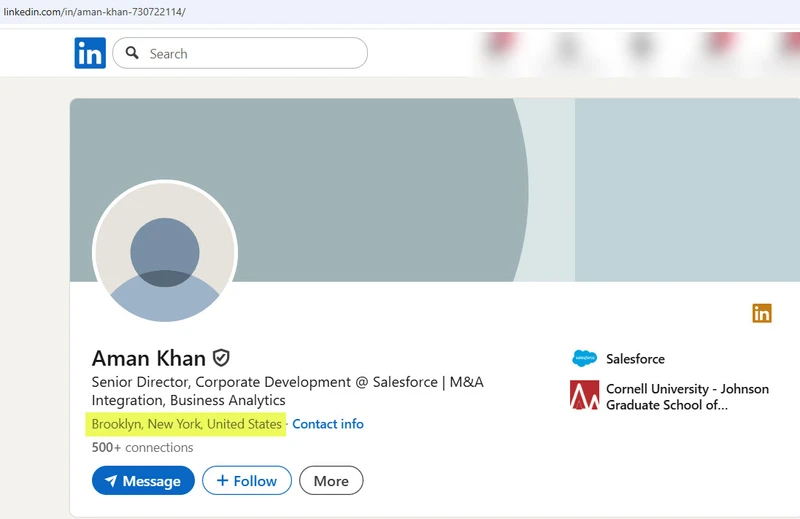800x519 pixels.
Task: Click the LinkedIn home logo
Action: click(90, 53)
